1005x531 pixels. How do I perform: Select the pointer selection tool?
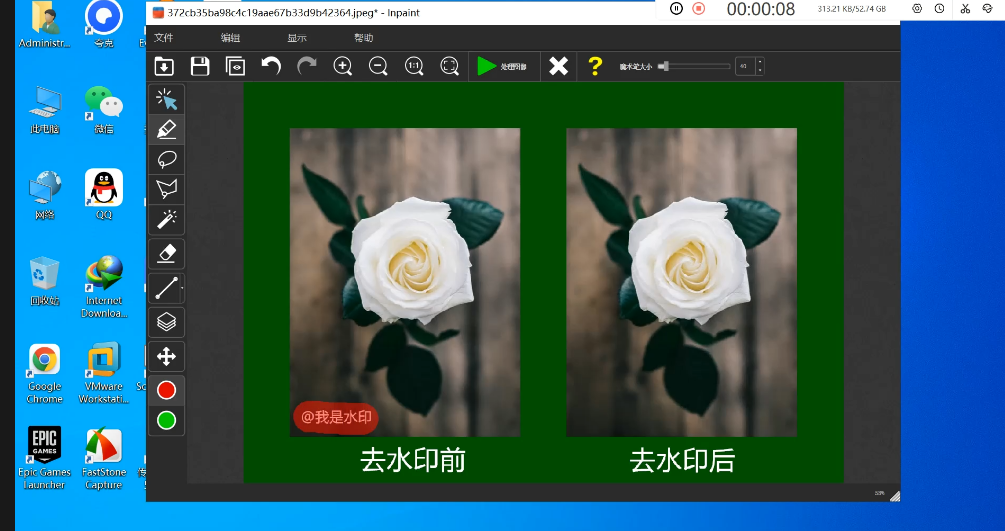coord(167,99)
